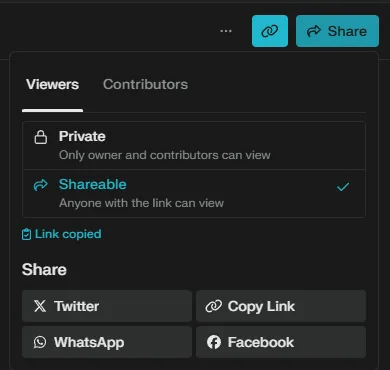Screen dimensions: 390x370
Task: Click the copy link chain icon button
Action: [x=270, y=31]
